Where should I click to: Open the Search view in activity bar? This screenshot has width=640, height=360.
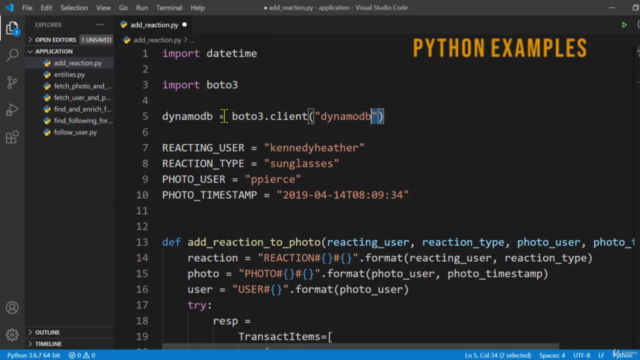12,55
